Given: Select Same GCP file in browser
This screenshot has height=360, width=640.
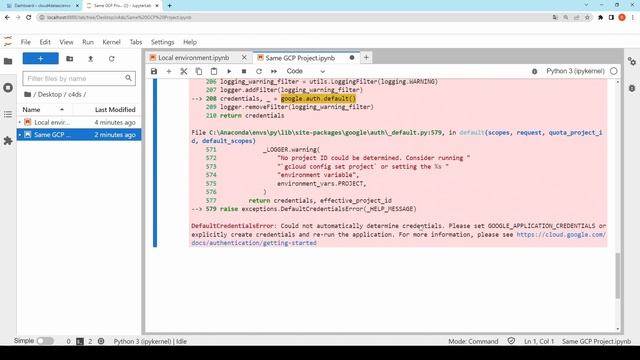Looking at the screenshot, I should click(x=79, y=135).
